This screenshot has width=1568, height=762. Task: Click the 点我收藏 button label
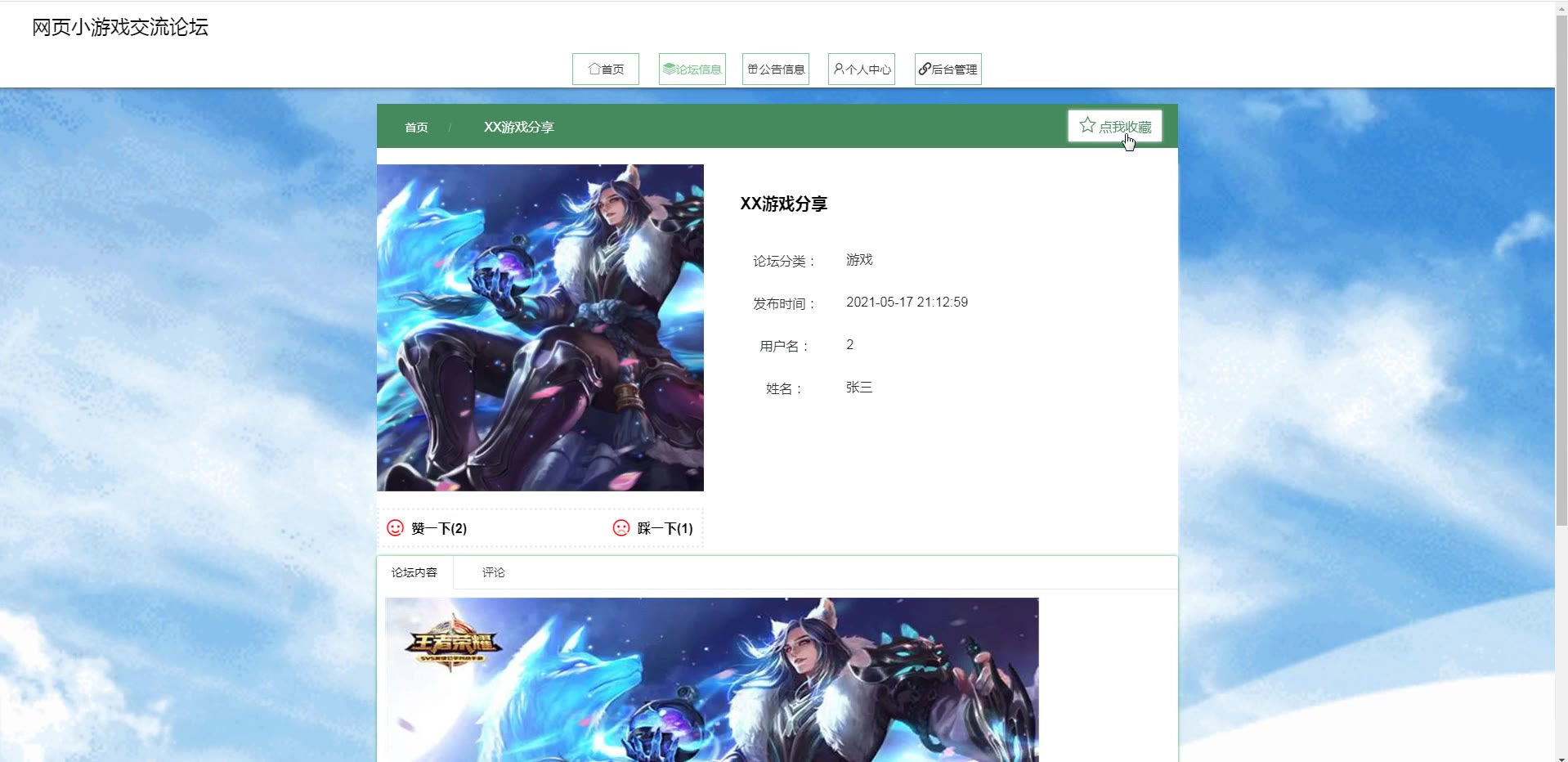point(1125,127)
